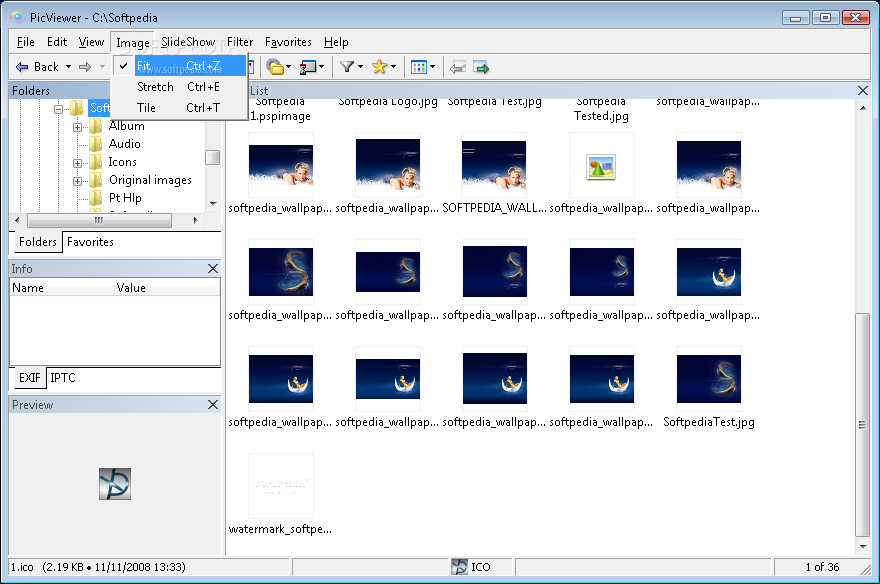Switch to the EXIF tab
Viewport: 880px width, 584px height.
30,378
